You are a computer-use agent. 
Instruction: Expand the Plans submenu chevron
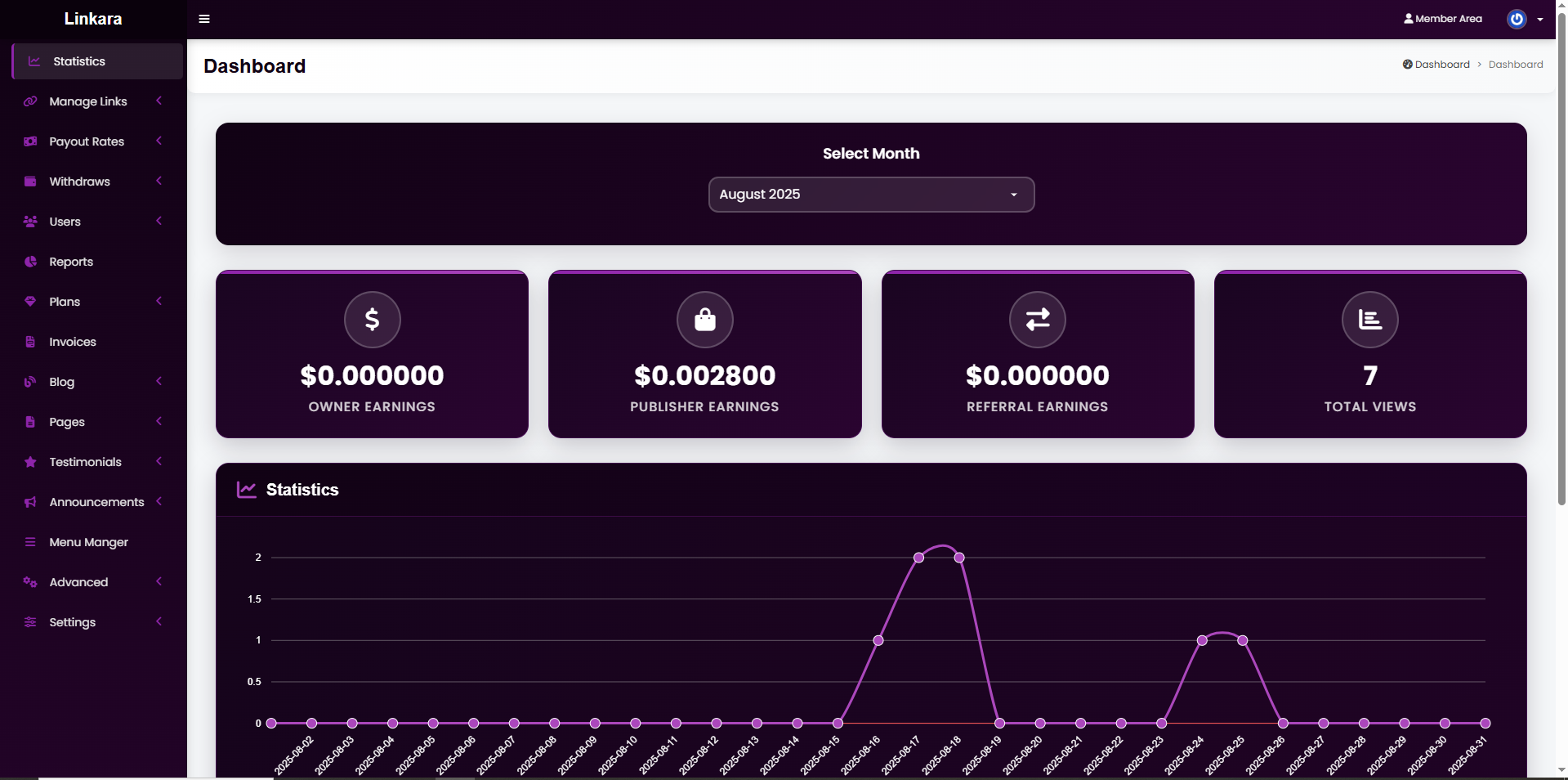click(159, 301)
